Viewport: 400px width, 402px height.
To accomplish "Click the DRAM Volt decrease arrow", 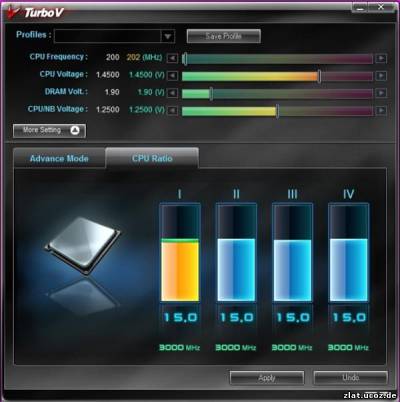I will (172, 93).
